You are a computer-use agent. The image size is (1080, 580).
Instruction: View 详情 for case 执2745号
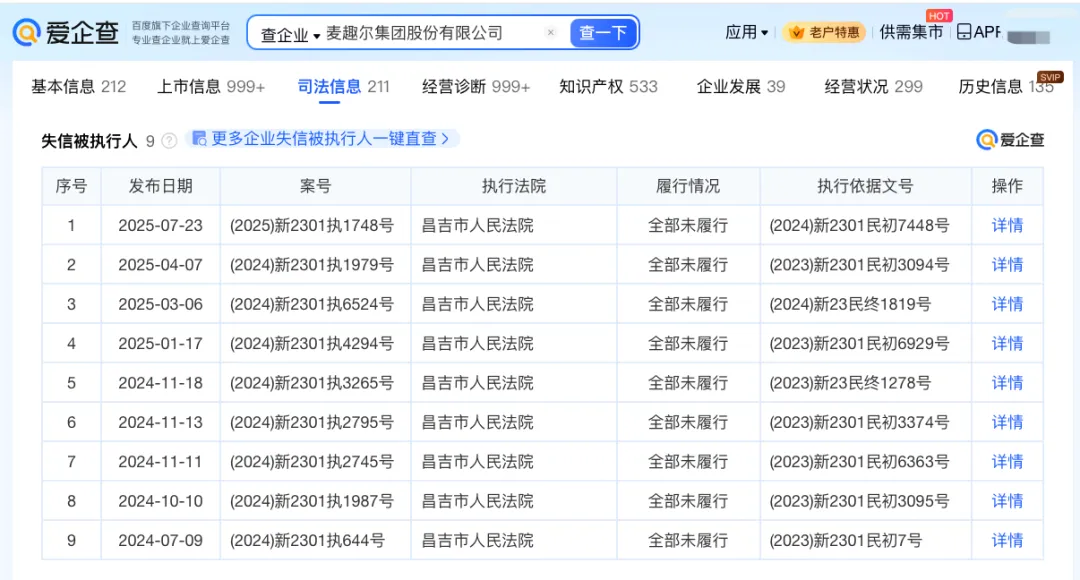pyautogui.click(x=1007, y=462)
